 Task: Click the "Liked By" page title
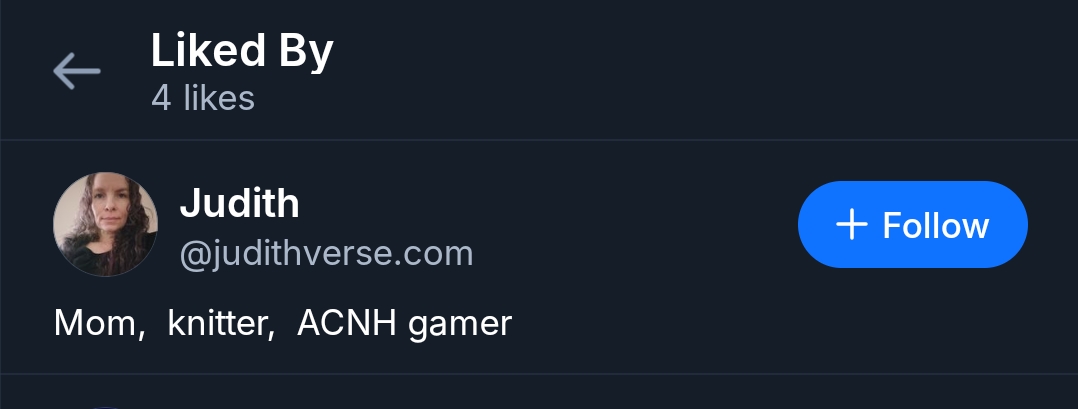[241, 51]
